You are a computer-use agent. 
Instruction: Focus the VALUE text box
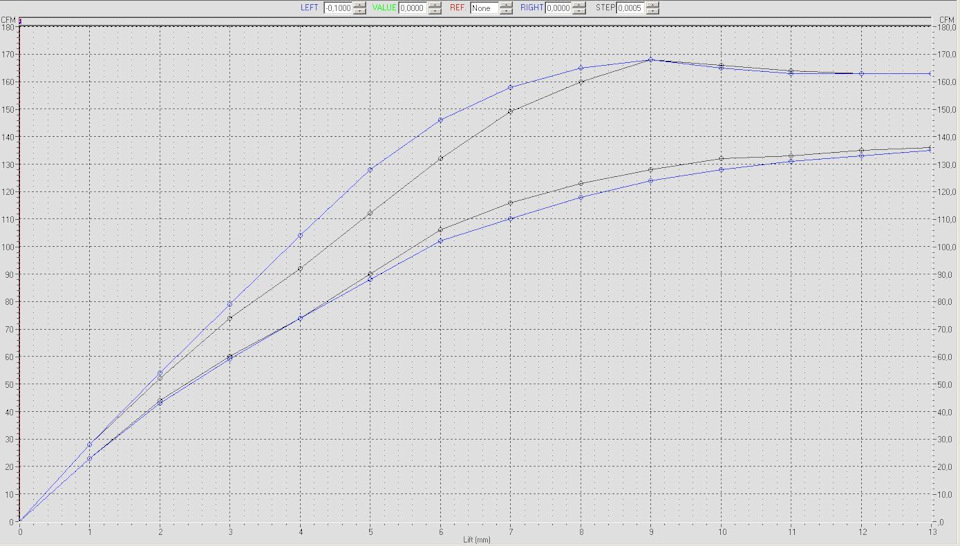coord(412,8)
